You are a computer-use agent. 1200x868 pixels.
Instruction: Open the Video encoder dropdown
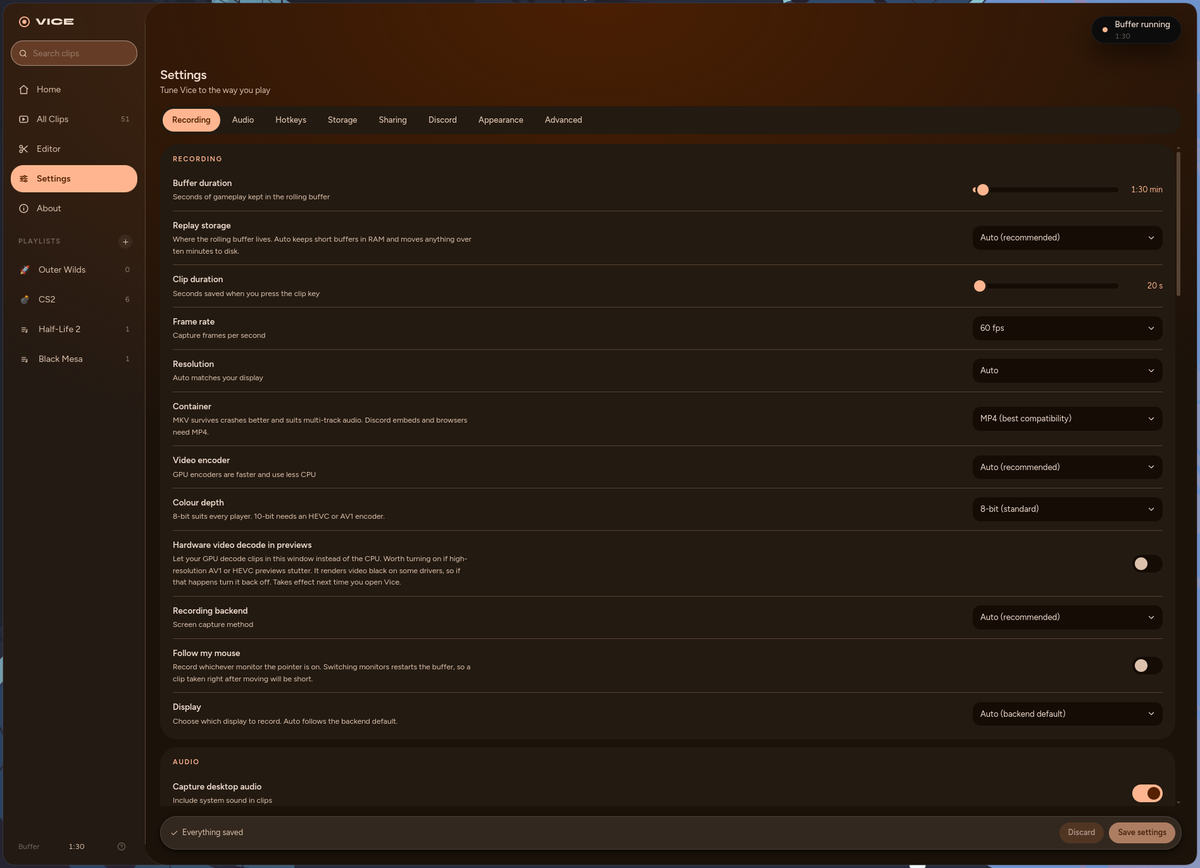pyautogui.click(x=1067, y=467)
